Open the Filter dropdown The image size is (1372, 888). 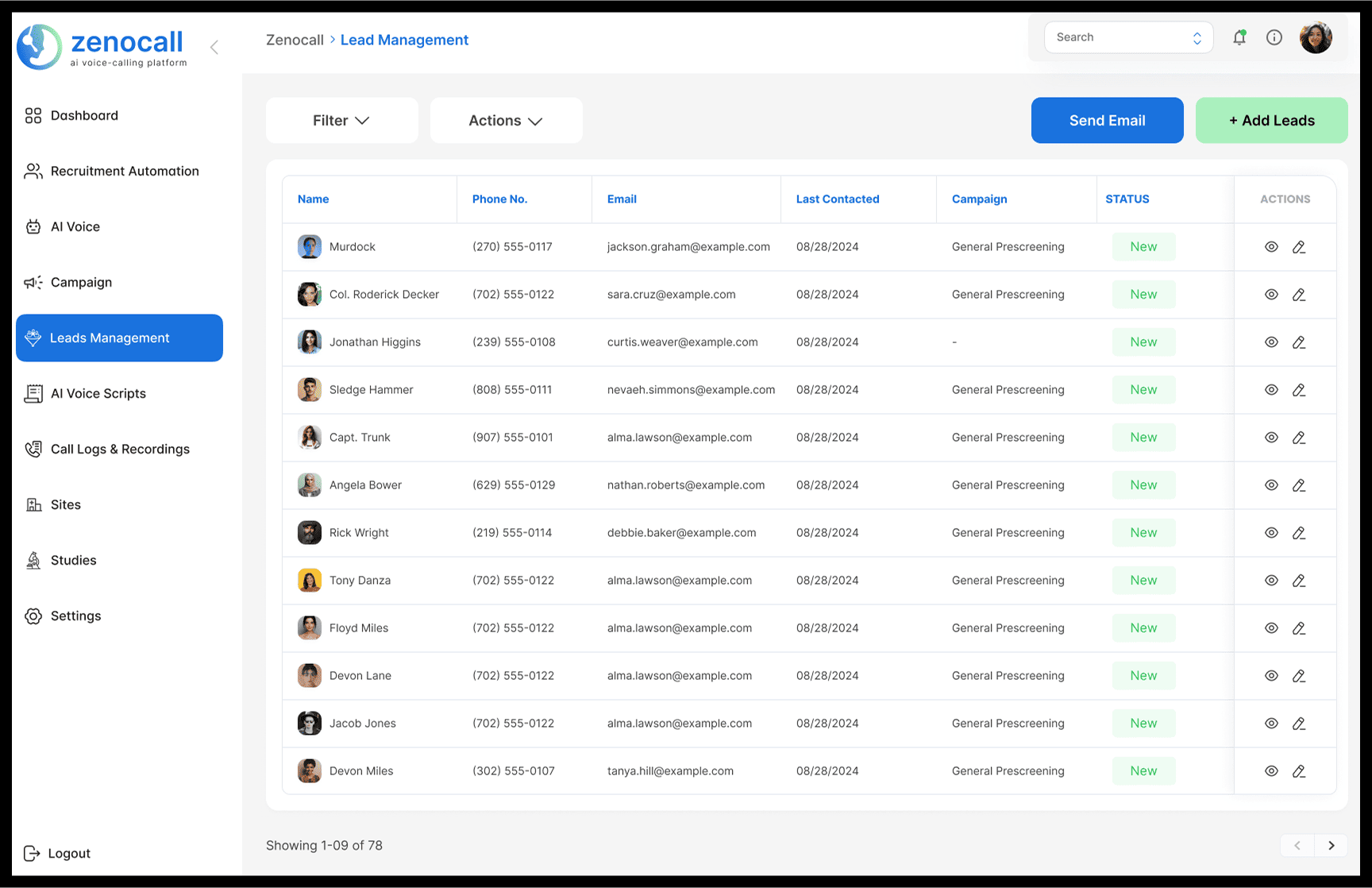point(341,120)
